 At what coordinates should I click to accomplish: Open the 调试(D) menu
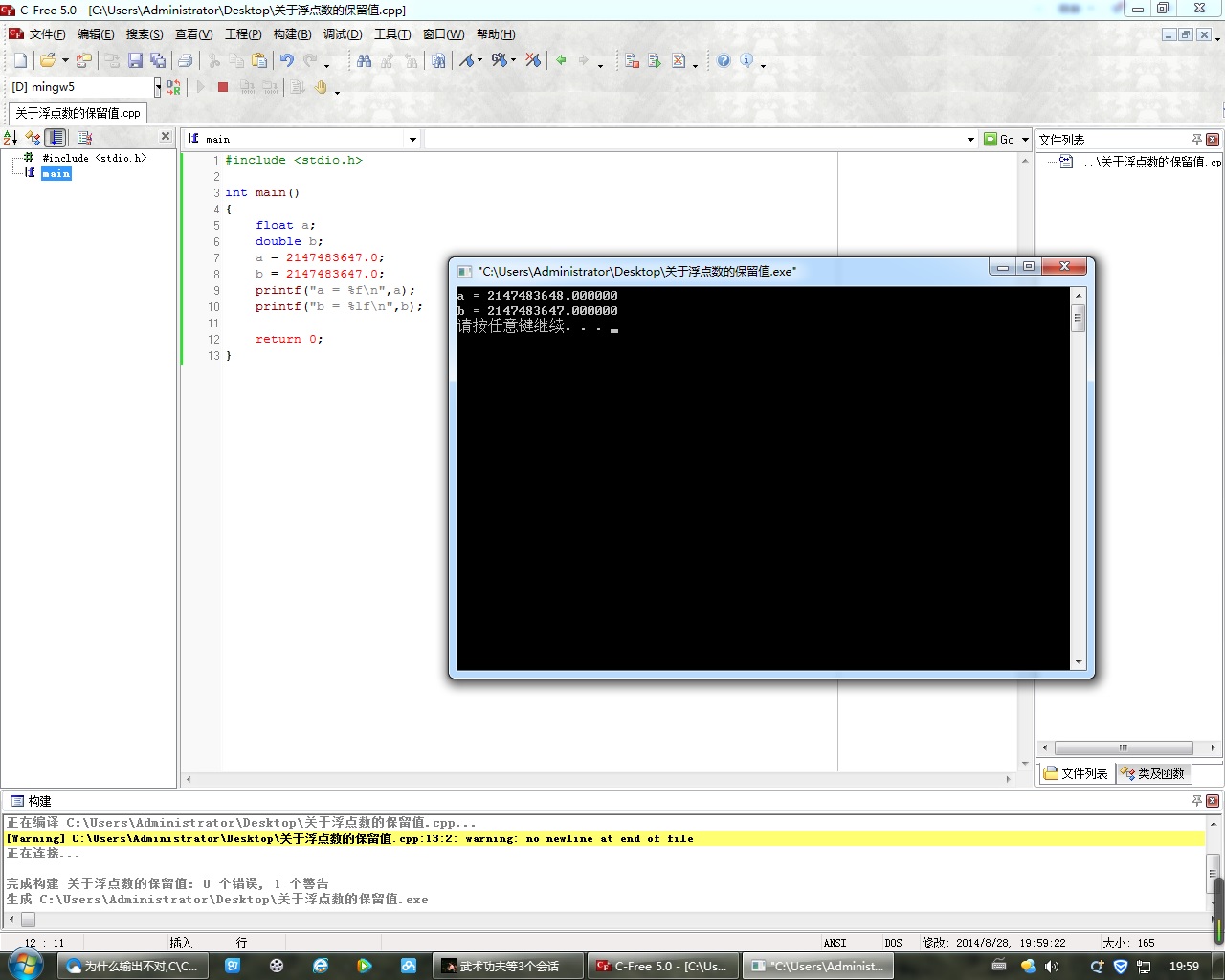point(343,34)
